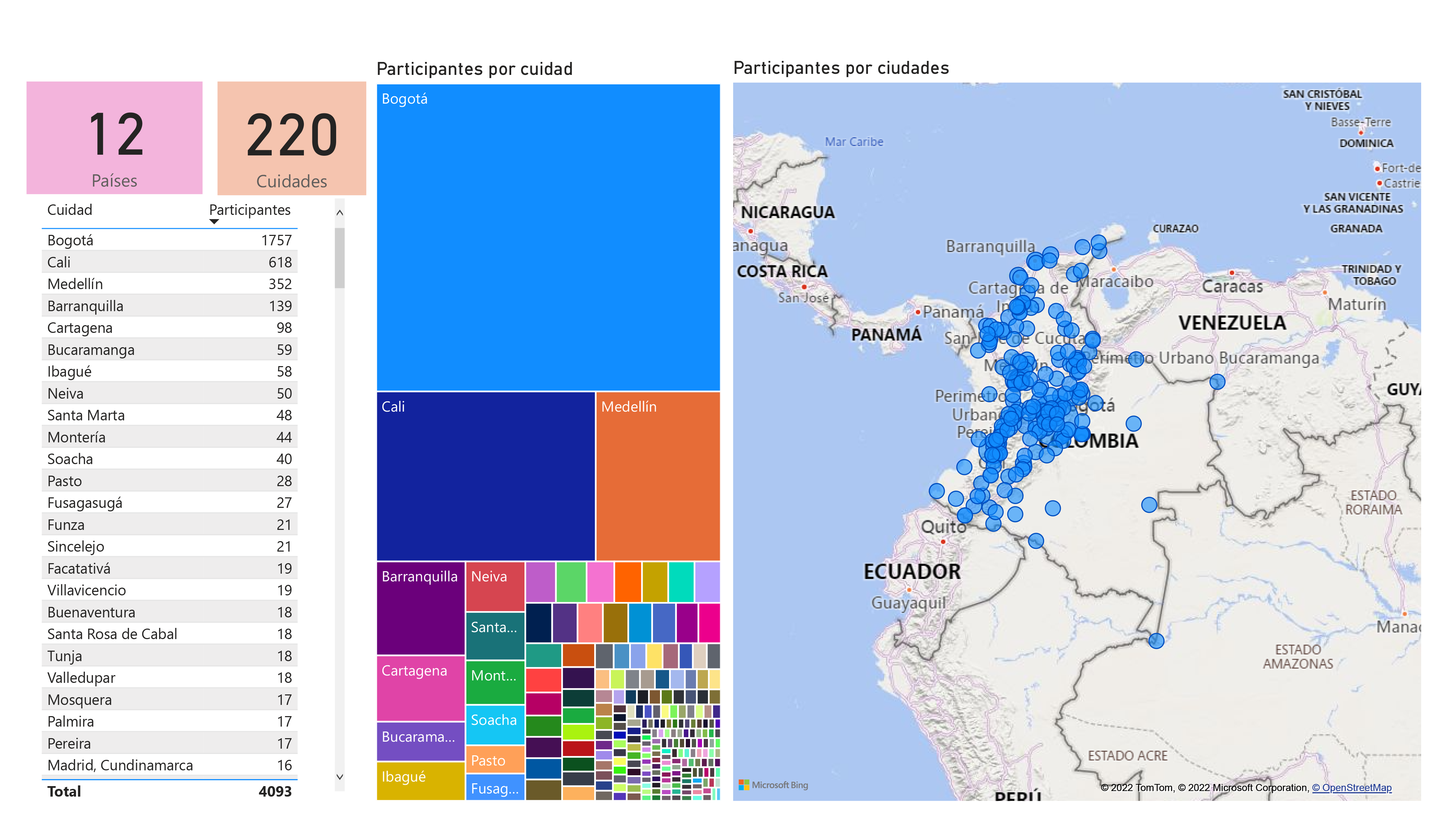Viewport: 1453px width, 840px height.
Task: Select the Bucaramanga row in table
Action: pyautogui.click(x=169, y=349)
